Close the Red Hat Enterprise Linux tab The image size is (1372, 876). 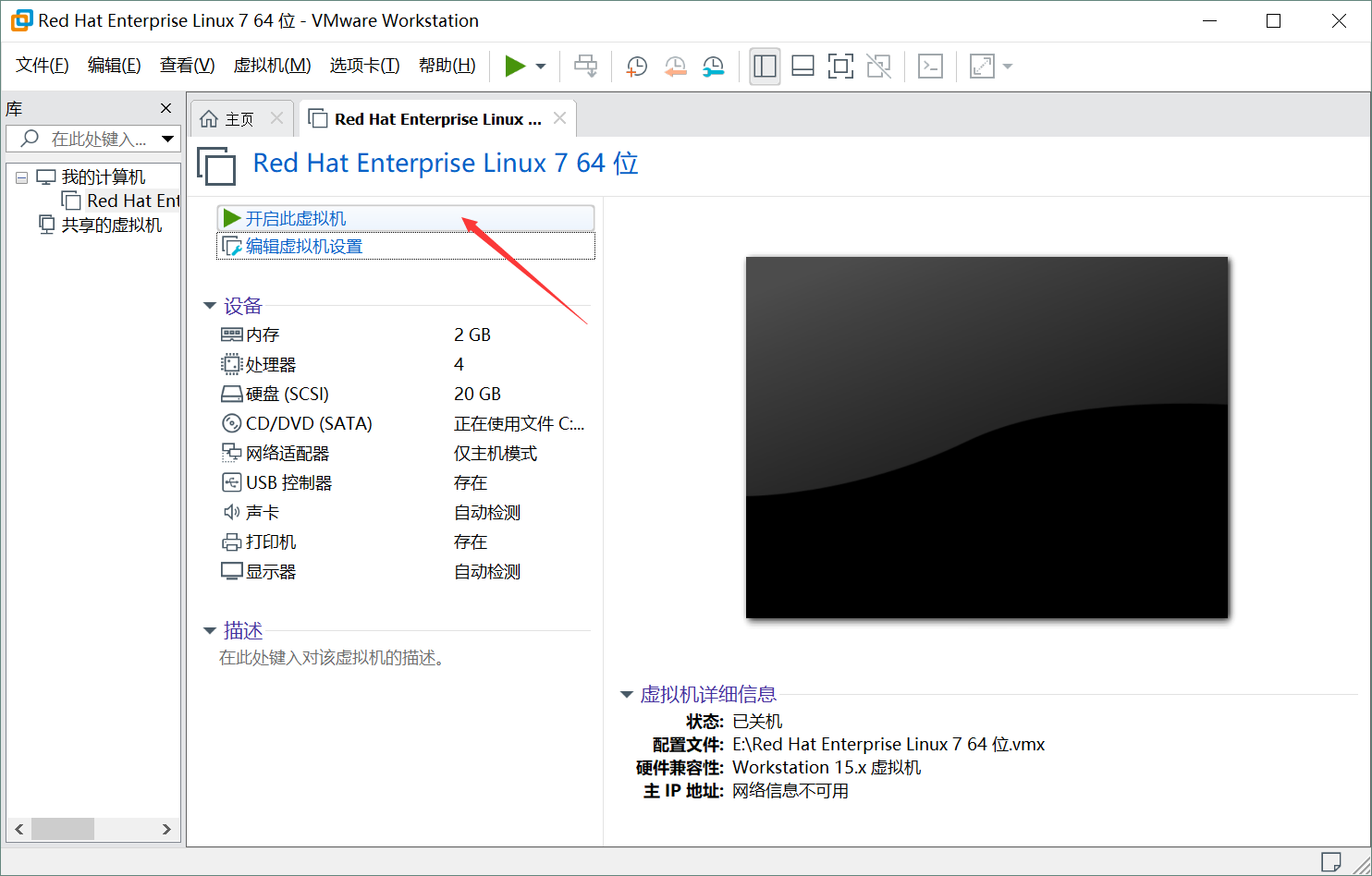(559, 118)
